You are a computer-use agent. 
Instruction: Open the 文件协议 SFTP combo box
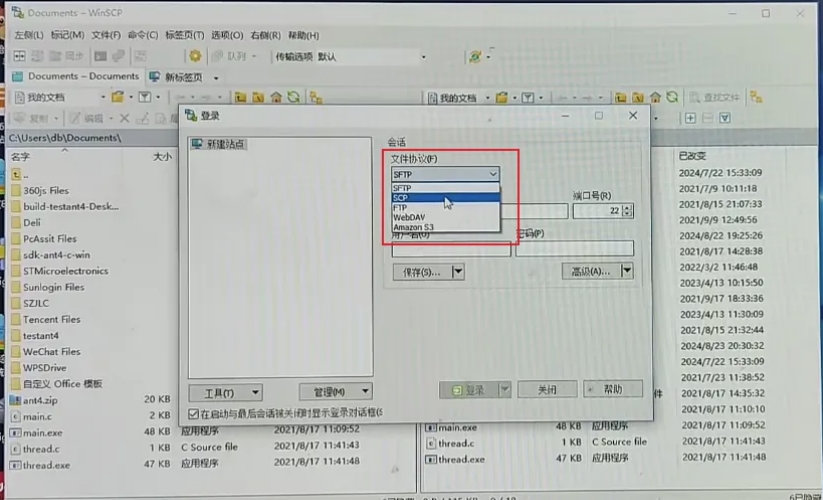point(444,174)
